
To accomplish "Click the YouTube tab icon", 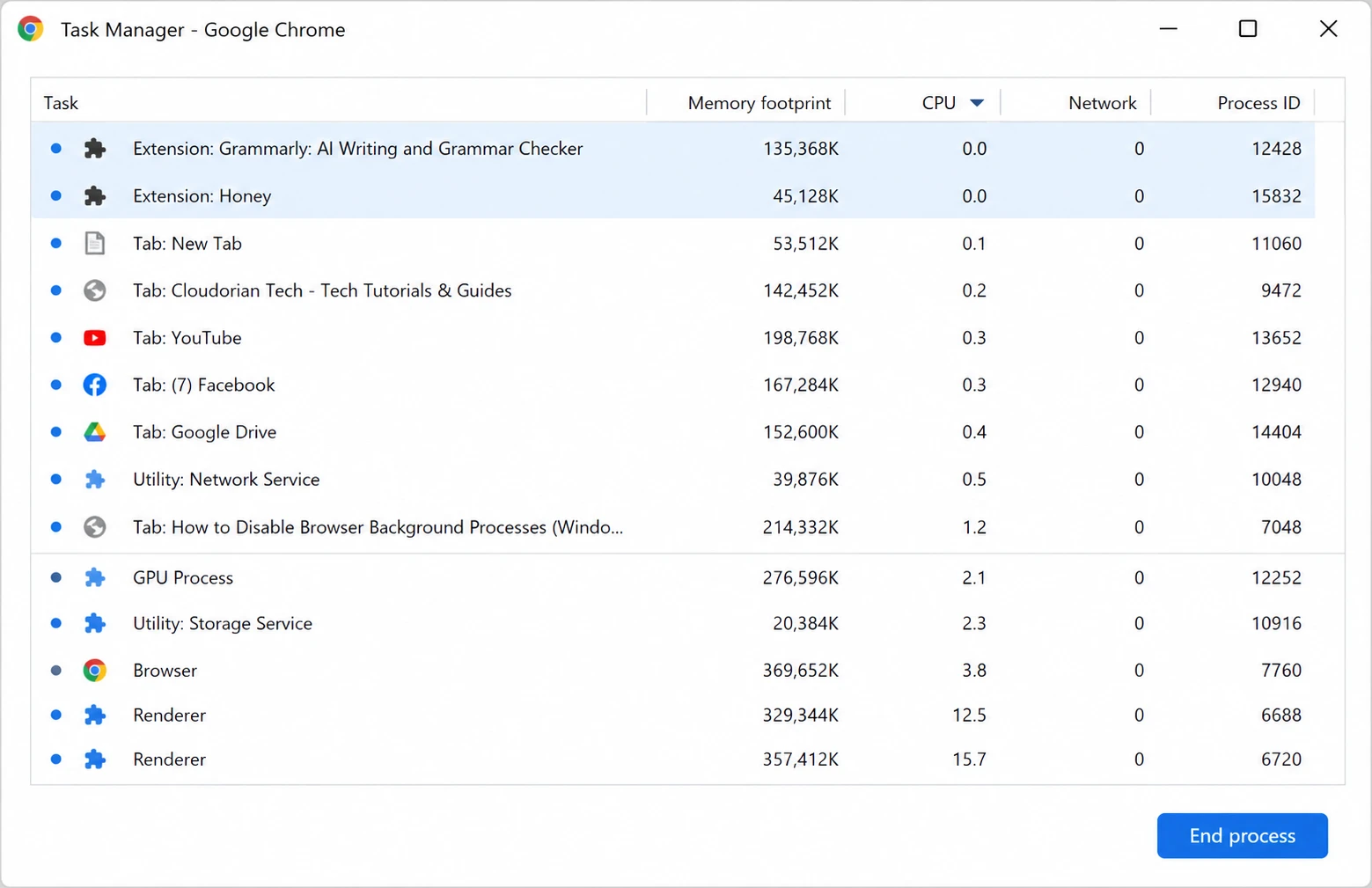I will pyautogui.click(x=95, y=338).
